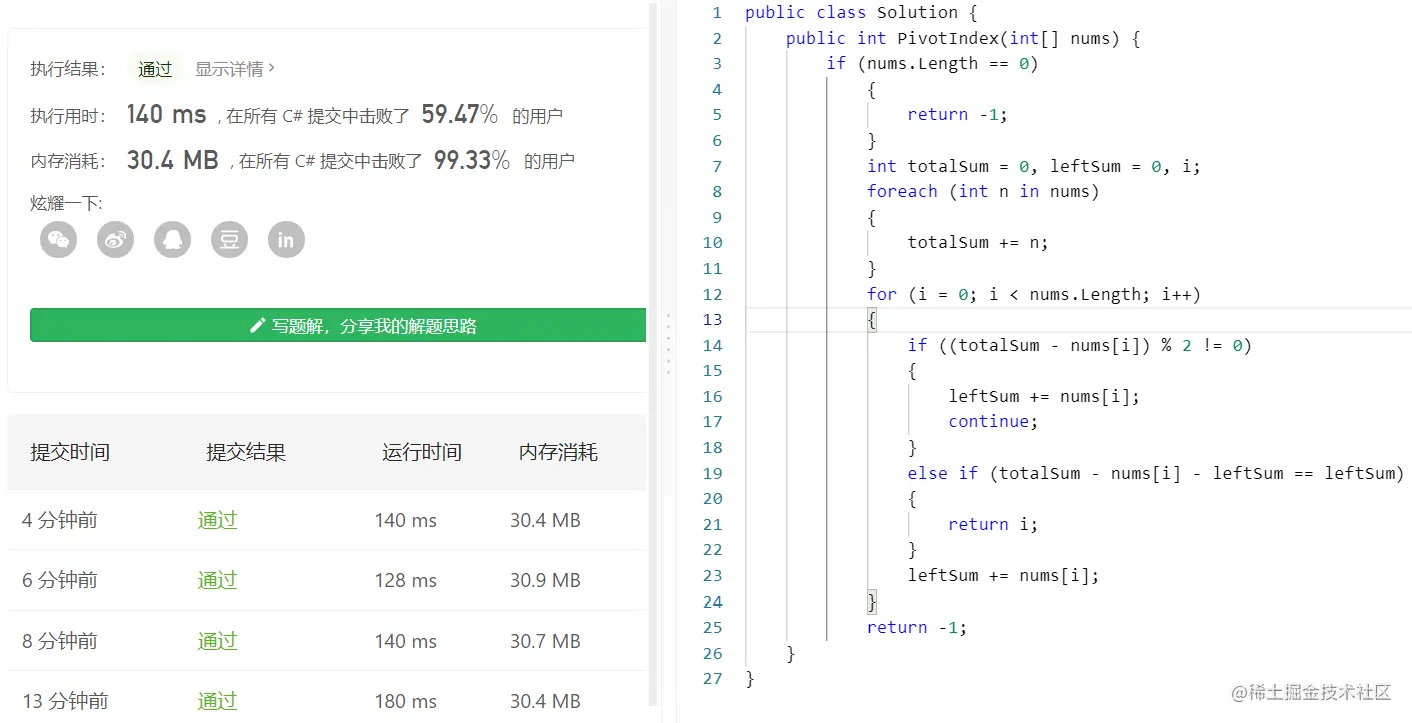Open the 通过 submission from 13 分钟前
The height and width of the screenshot is (723, 1412).
point(217,701)
